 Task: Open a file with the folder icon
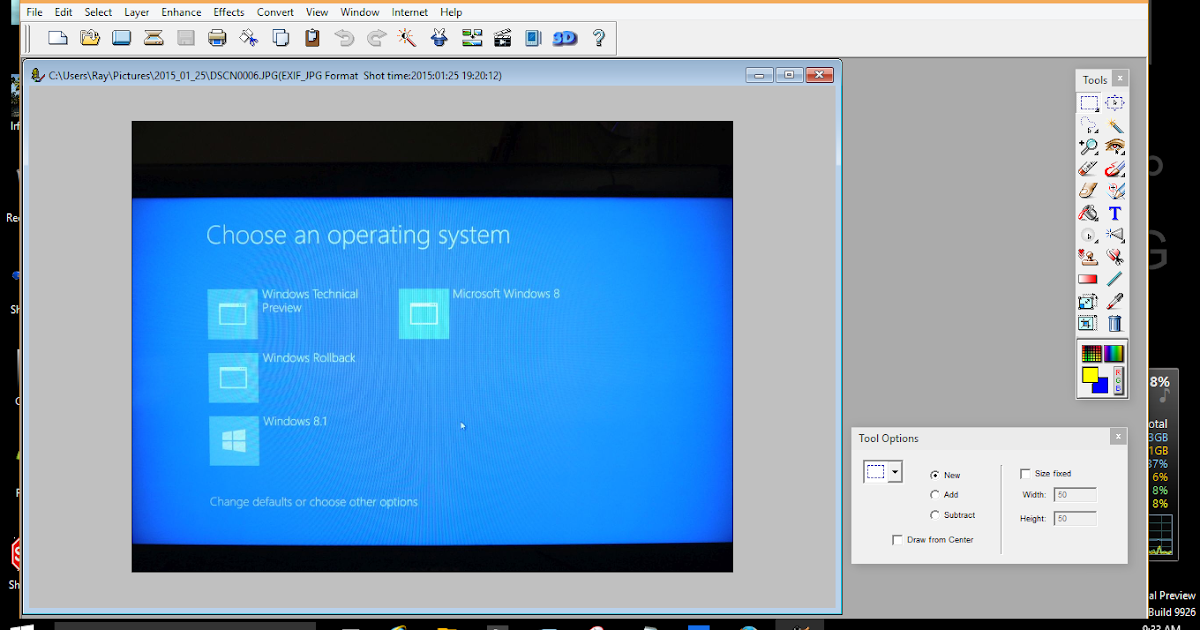tap(90, 38)
